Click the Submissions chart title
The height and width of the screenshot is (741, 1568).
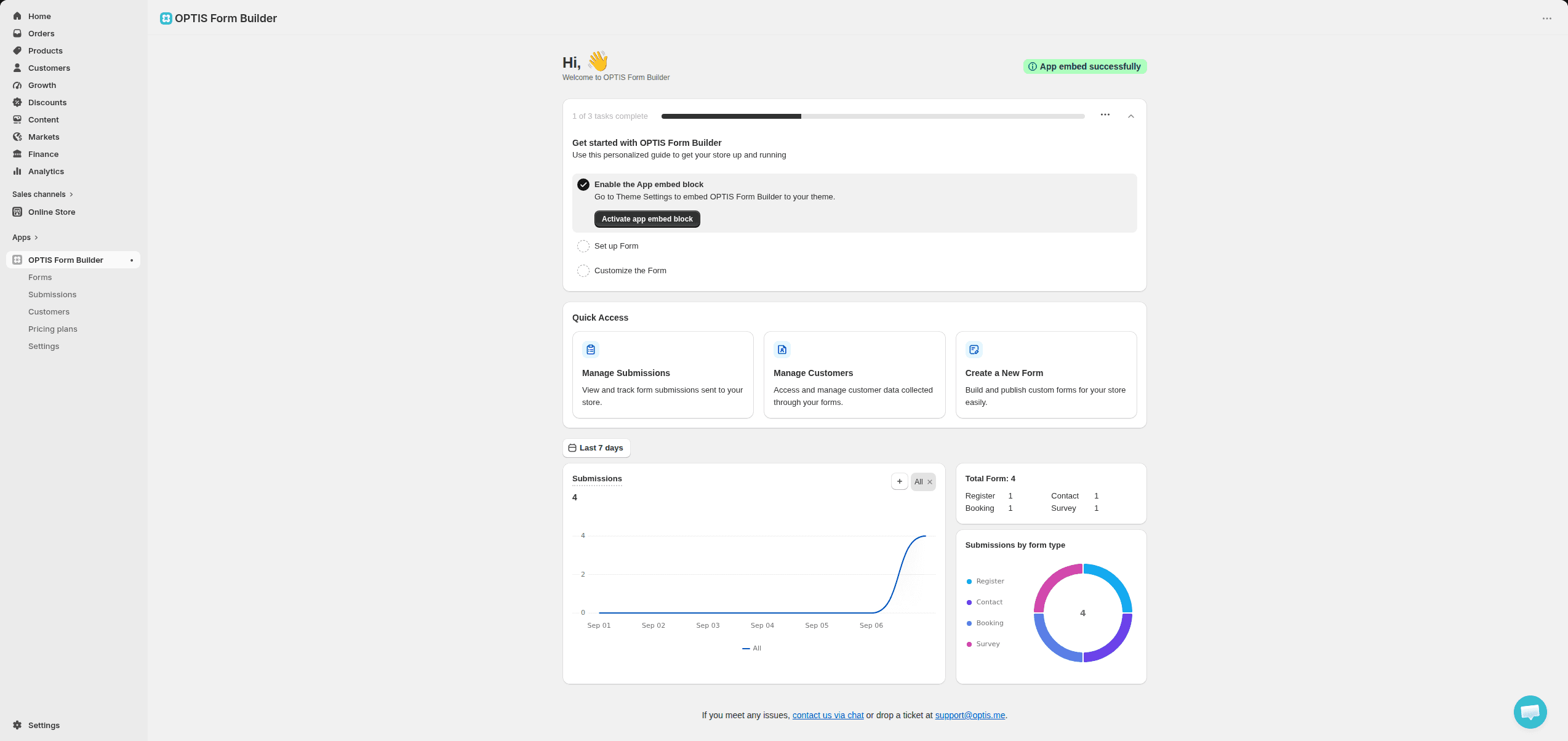click(597, 479)
